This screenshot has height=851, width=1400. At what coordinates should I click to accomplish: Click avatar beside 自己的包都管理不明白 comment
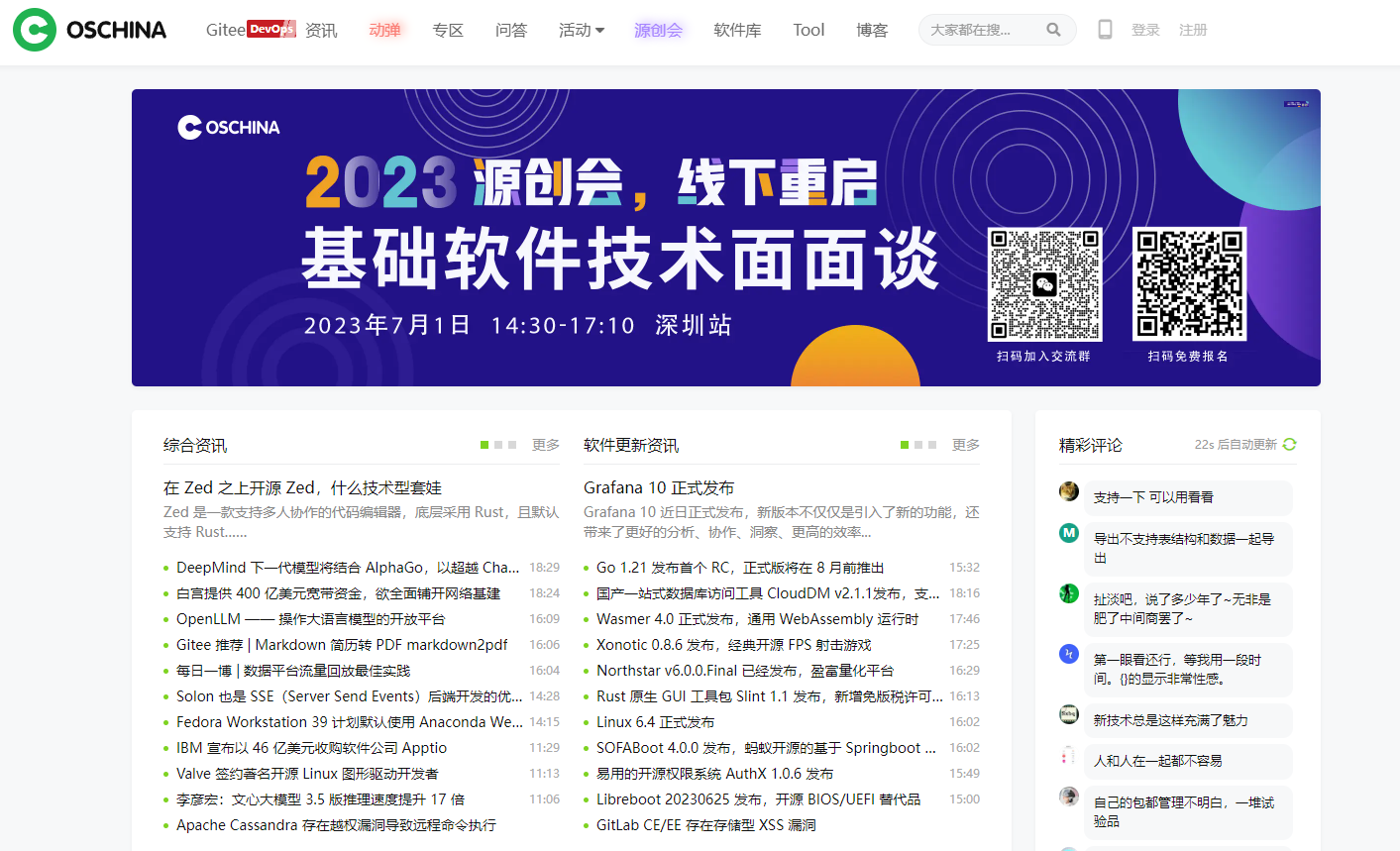tap(1069, 797)
